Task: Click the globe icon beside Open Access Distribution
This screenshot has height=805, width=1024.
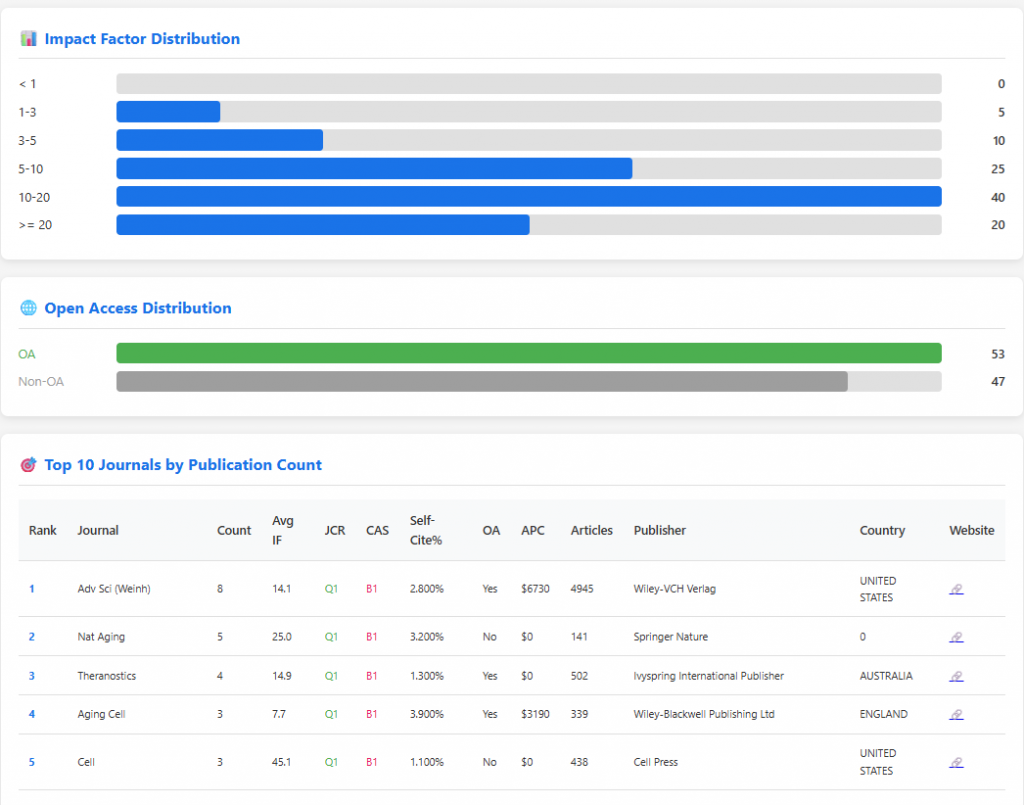Action: click(28, 308)
